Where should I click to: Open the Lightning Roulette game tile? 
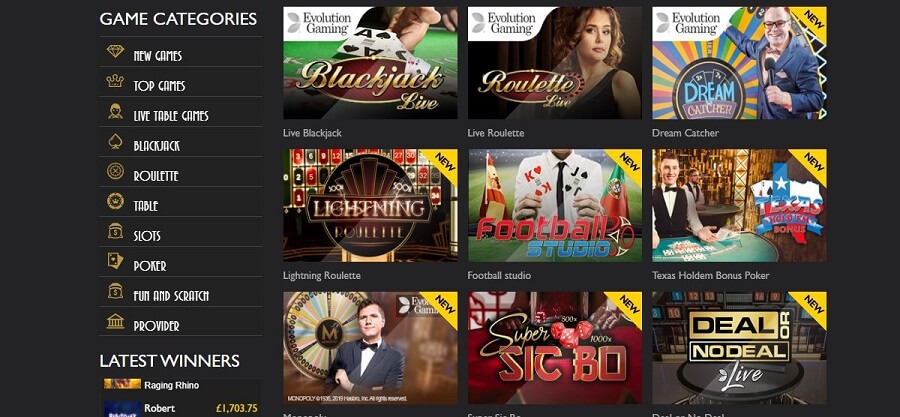[370, 205]
